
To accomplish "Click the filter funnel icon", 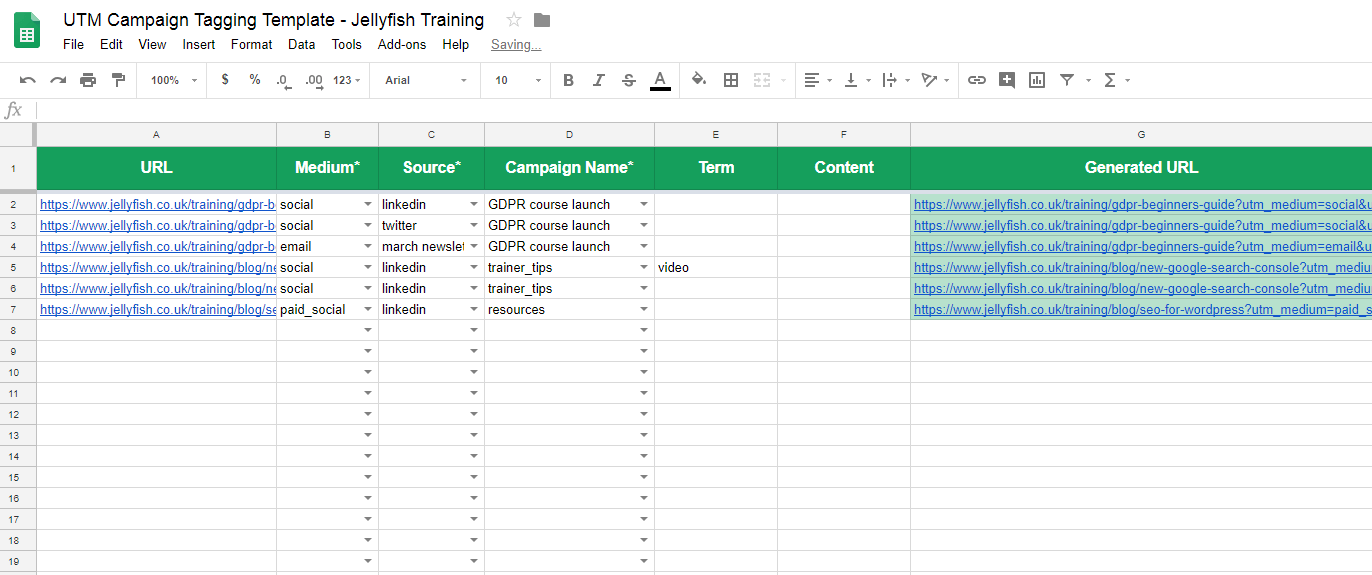I will tap(1067, 80).
